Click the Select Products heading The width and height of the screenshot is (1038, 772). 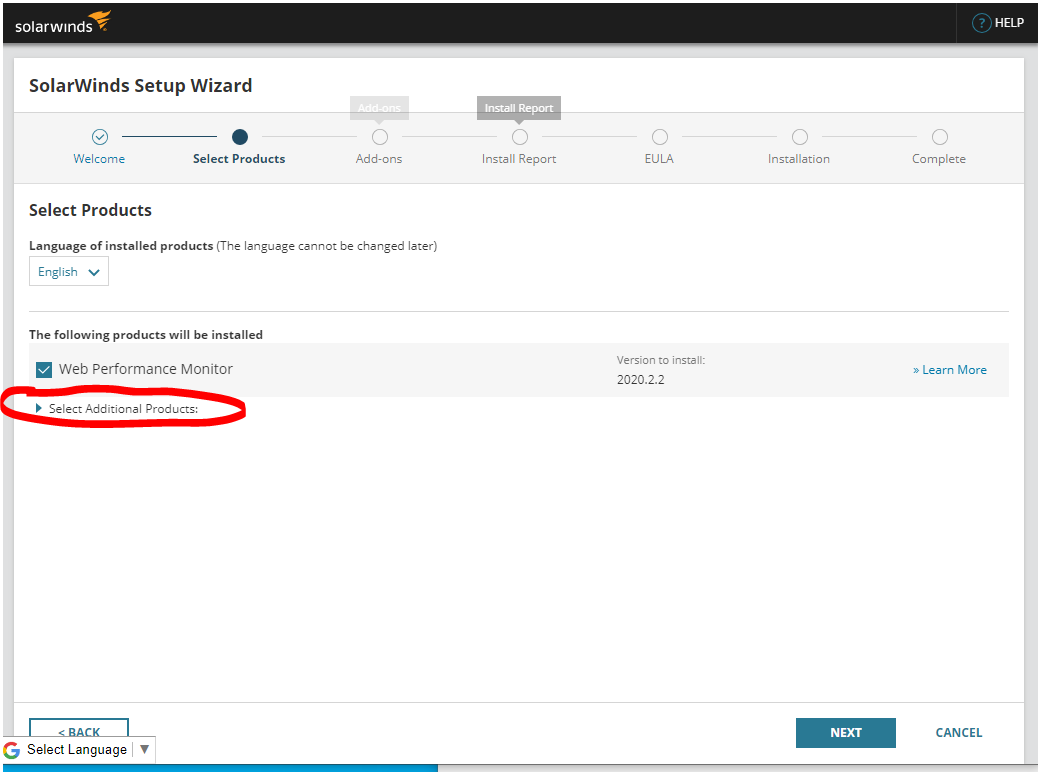[x=90, y=210]
